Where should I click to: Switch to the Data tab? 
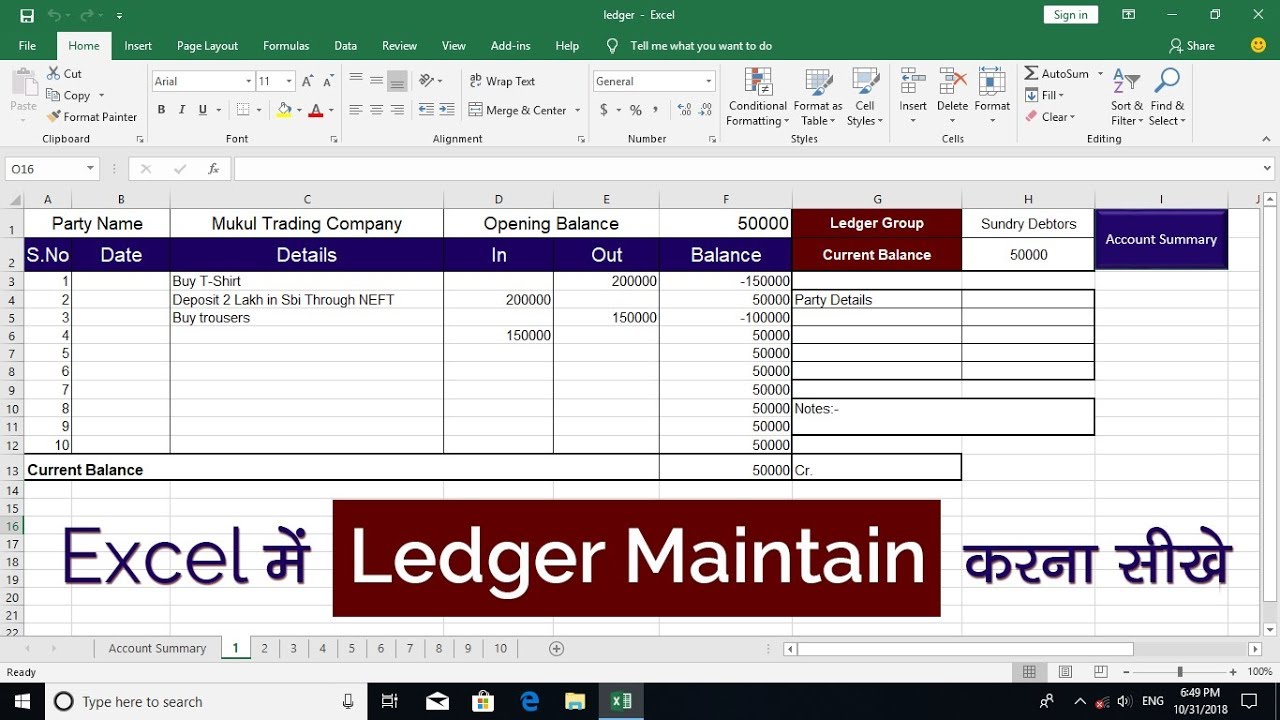(345, 46)
